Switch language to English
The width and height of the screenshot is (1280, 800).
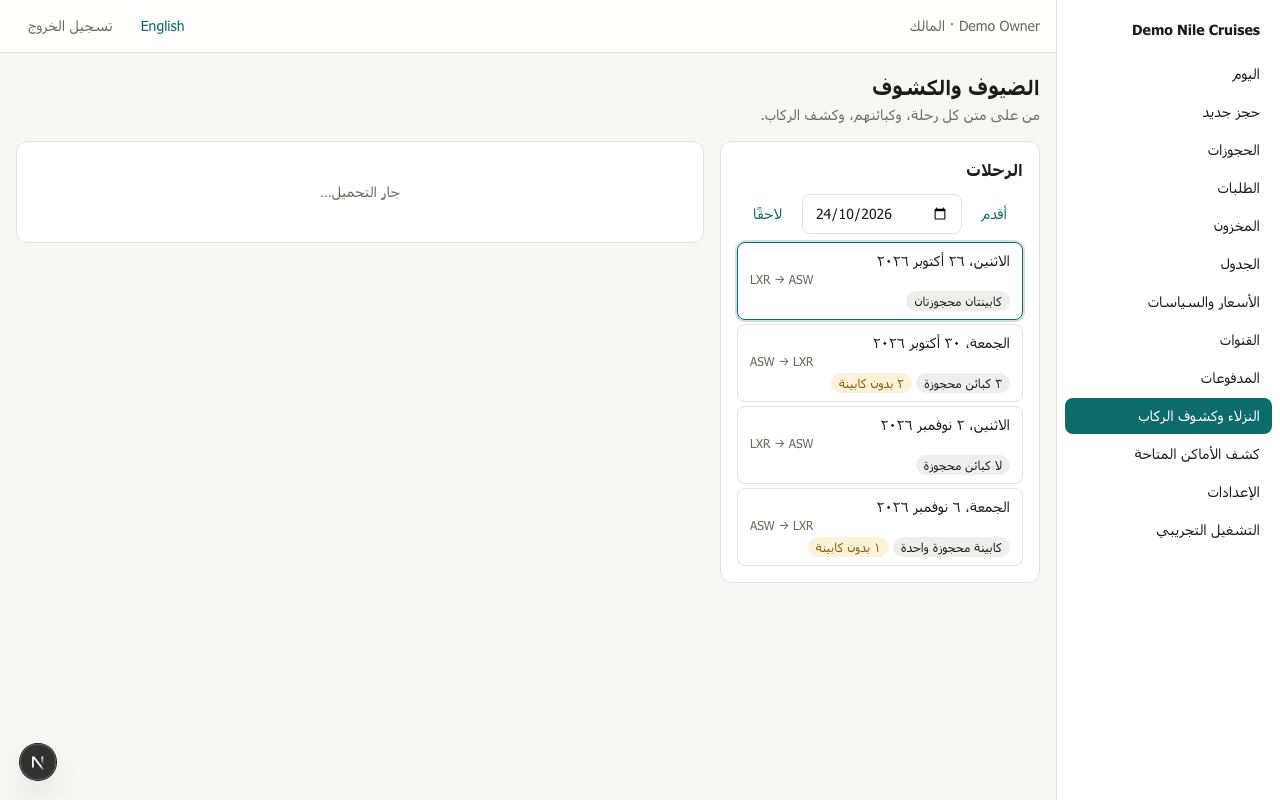(162, 26)
